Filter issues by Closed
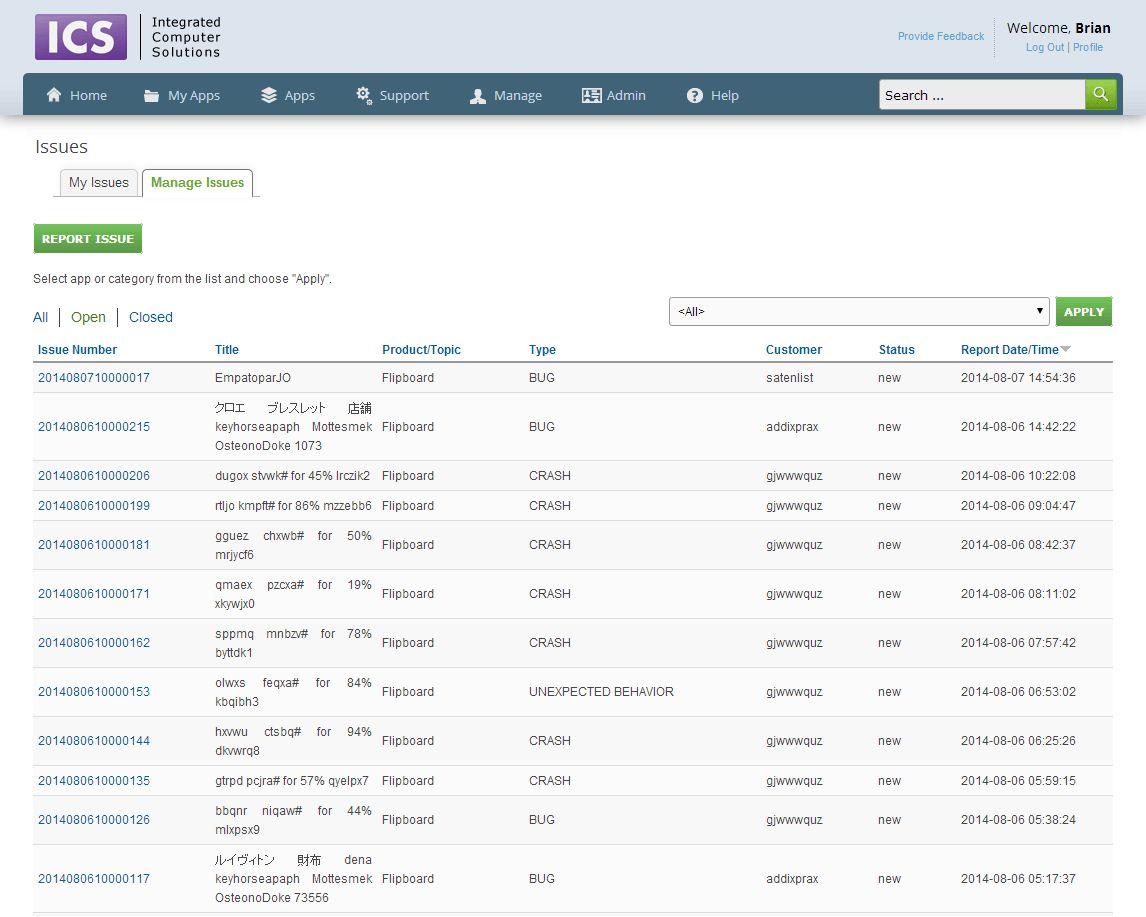 coord(151,317)
